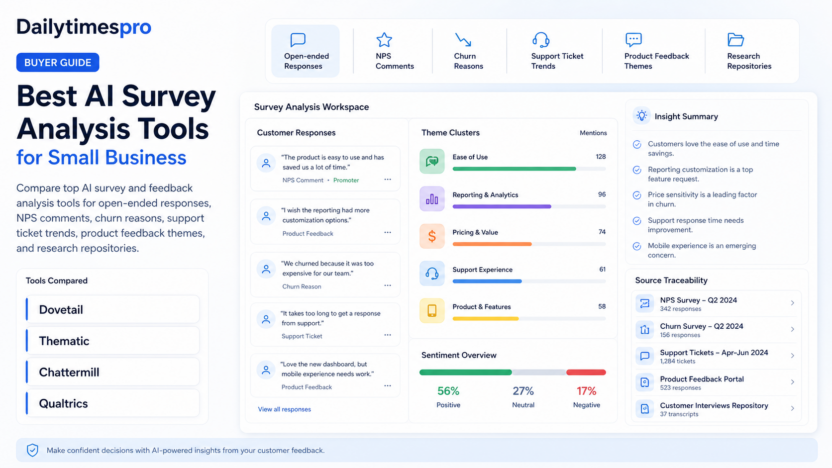Click the "342 responses" text

coord(680,309)
